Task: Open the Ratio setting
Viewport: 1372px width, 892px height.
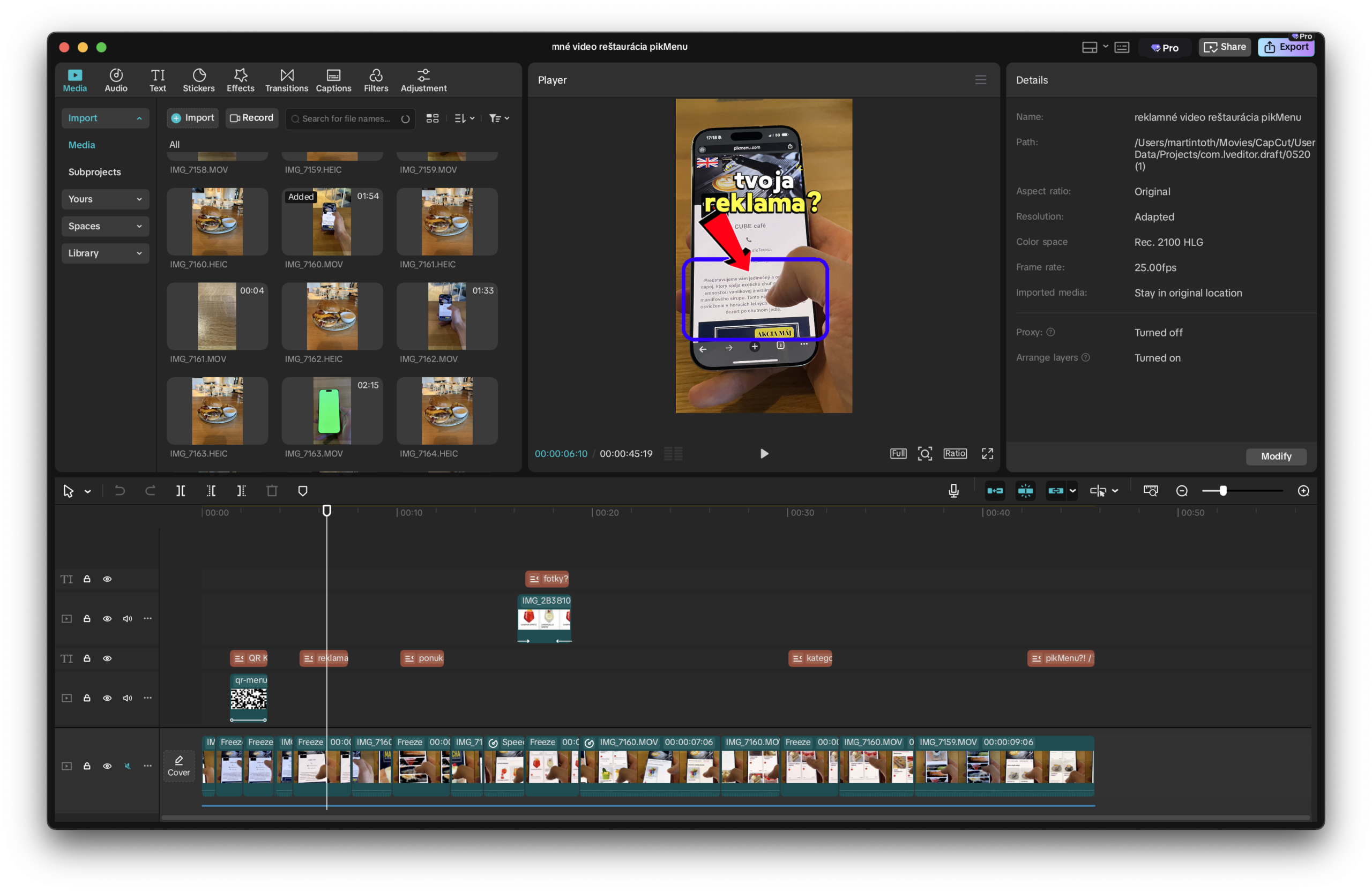Action: click(x=955, y=453)
